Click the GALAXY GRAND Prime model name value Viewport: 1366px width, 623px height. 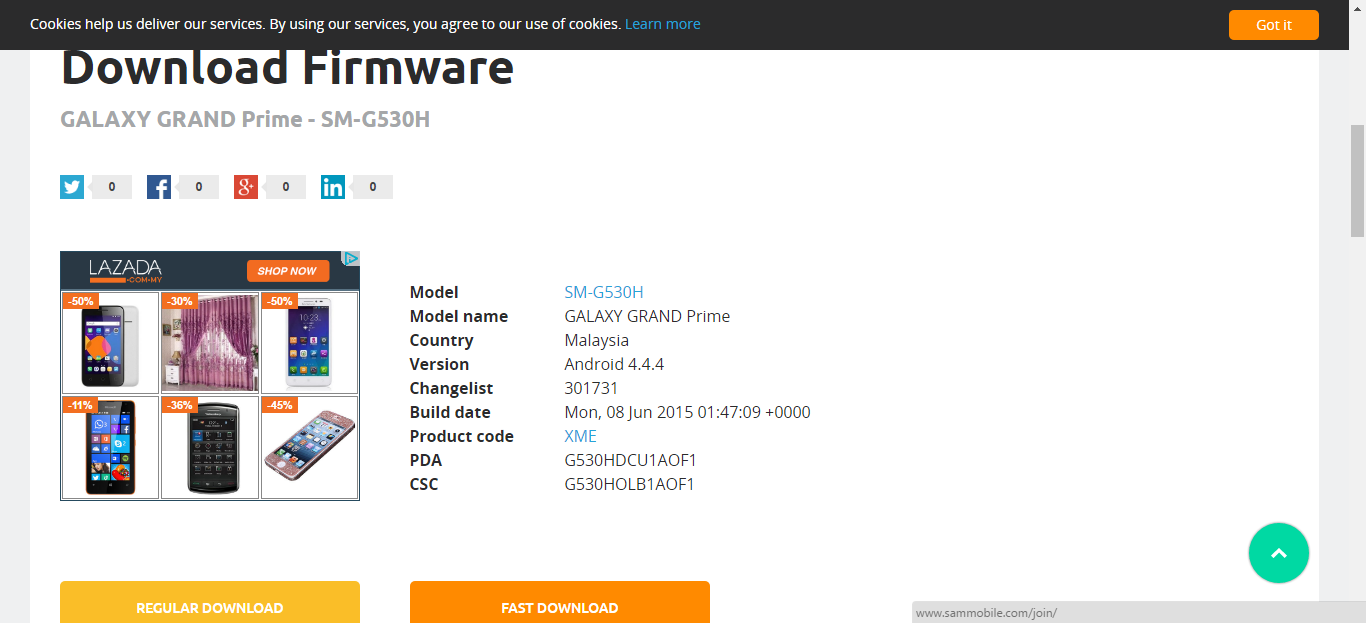[648, 316]
